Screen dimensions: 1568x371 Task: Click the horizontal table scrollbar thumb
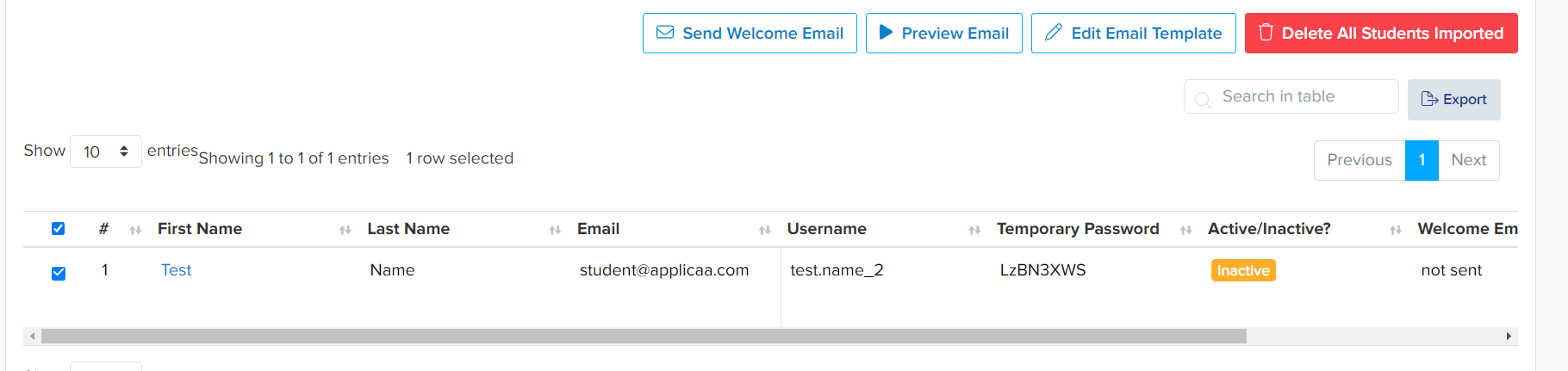coord(644,336)
